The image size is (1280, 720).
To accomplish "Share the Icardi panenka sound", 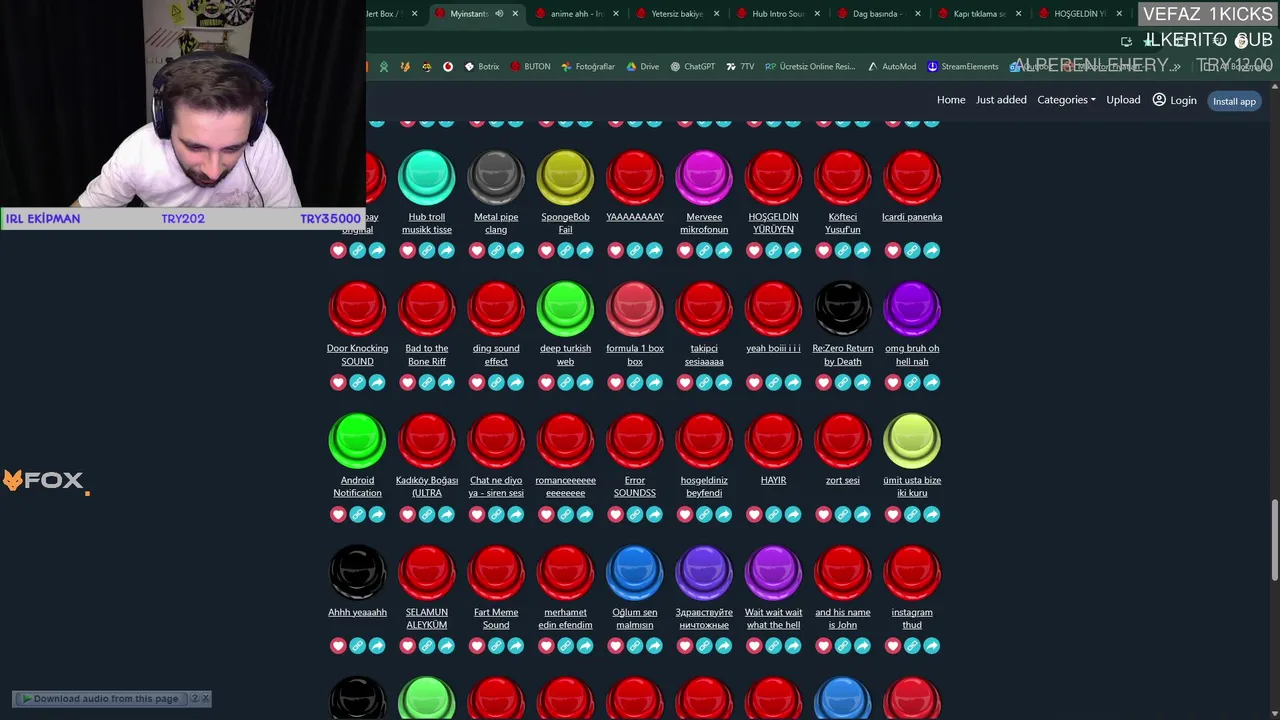I will (932, 251).
